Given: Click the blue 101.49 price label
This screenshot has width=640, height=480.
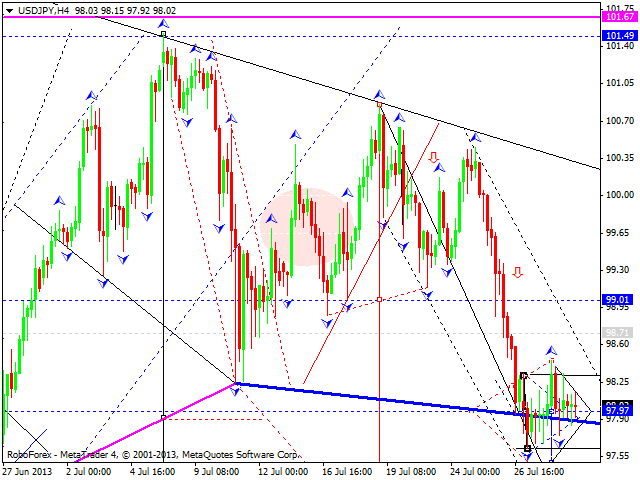Looking at the screenshot, I should click(620, 36).
